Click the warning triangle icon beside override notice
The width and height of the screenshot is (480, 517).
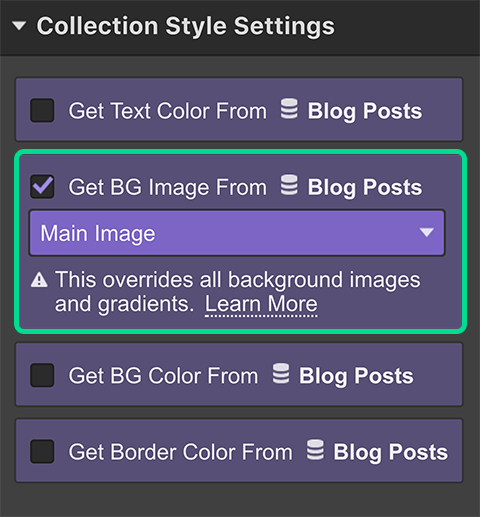(39, 280)
